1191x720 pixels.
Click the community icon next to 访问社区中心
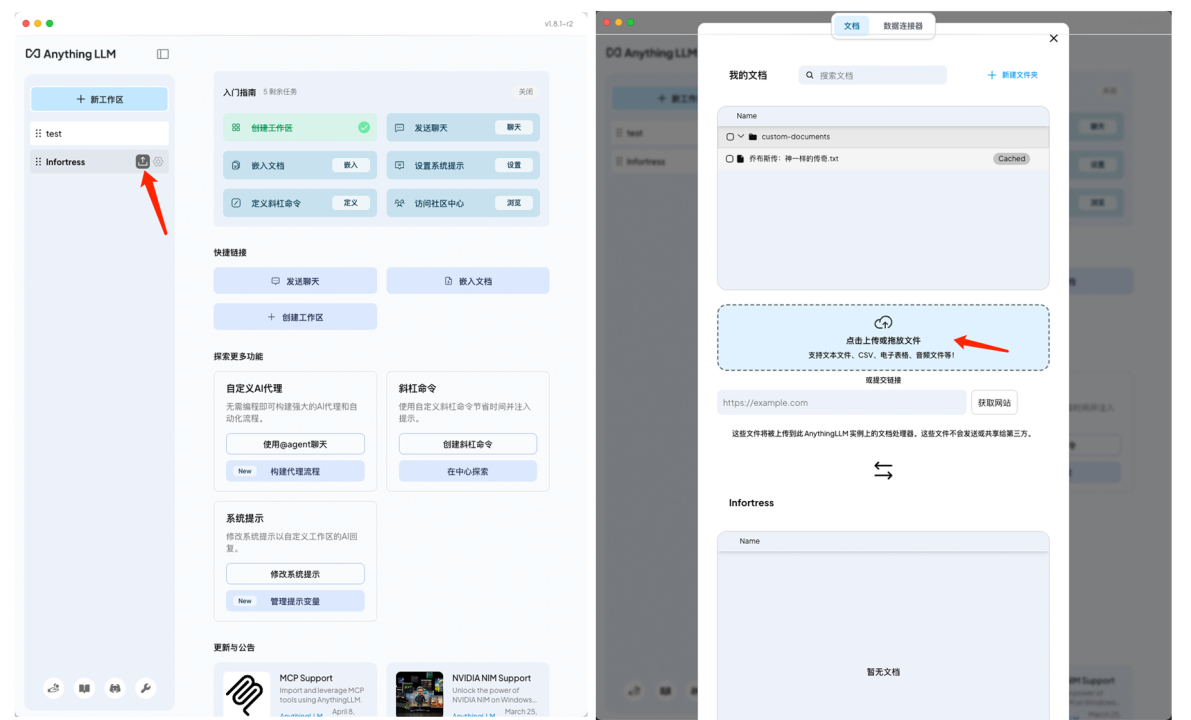(x=400, y=203)
